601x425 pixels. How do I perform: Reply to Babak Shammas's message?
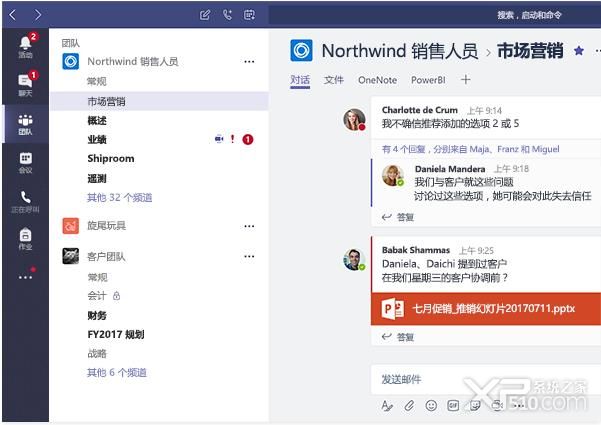[x=398, y=337]
